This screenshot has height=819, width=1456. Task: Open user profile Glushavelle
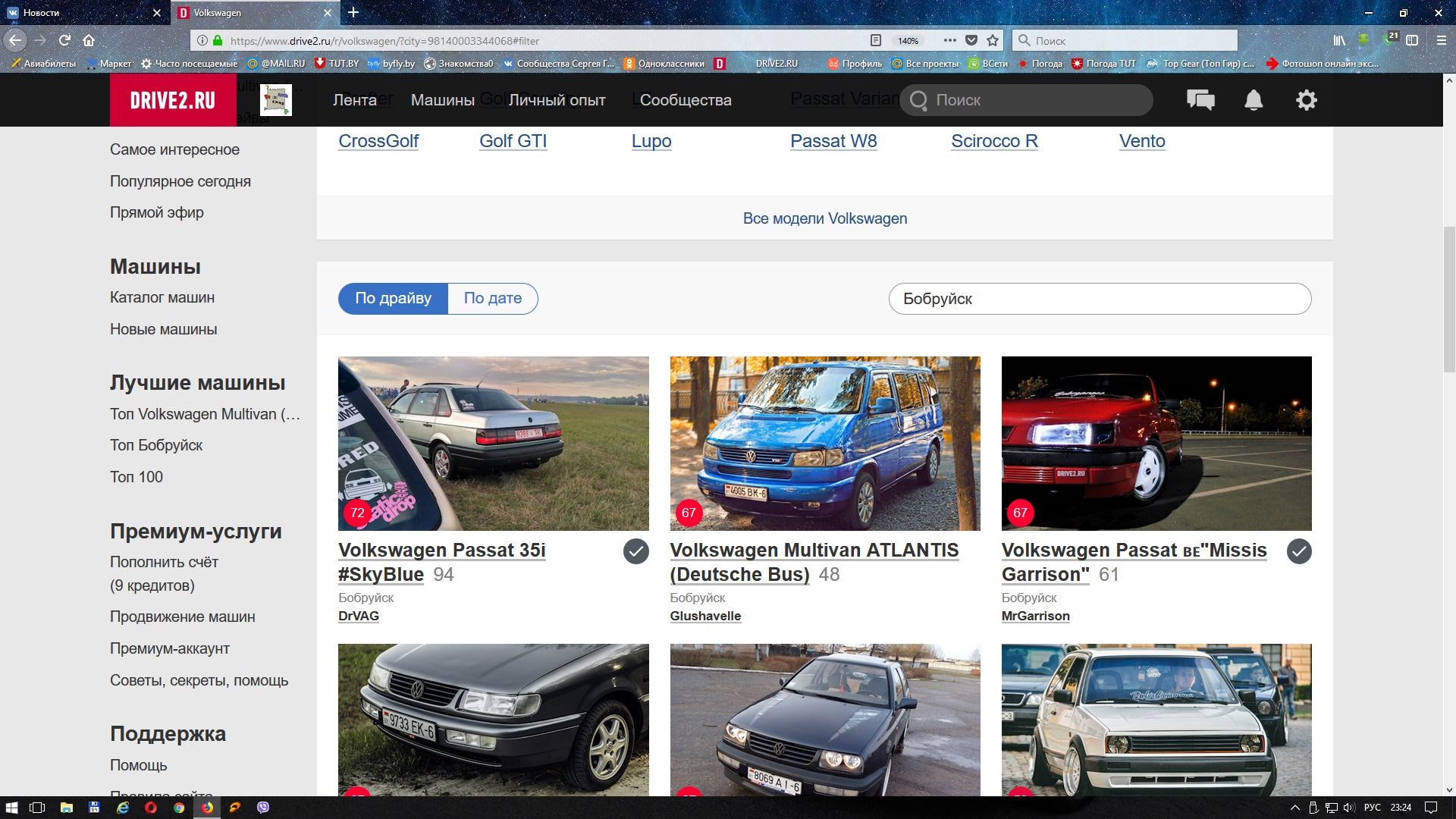tap(705, 616)
